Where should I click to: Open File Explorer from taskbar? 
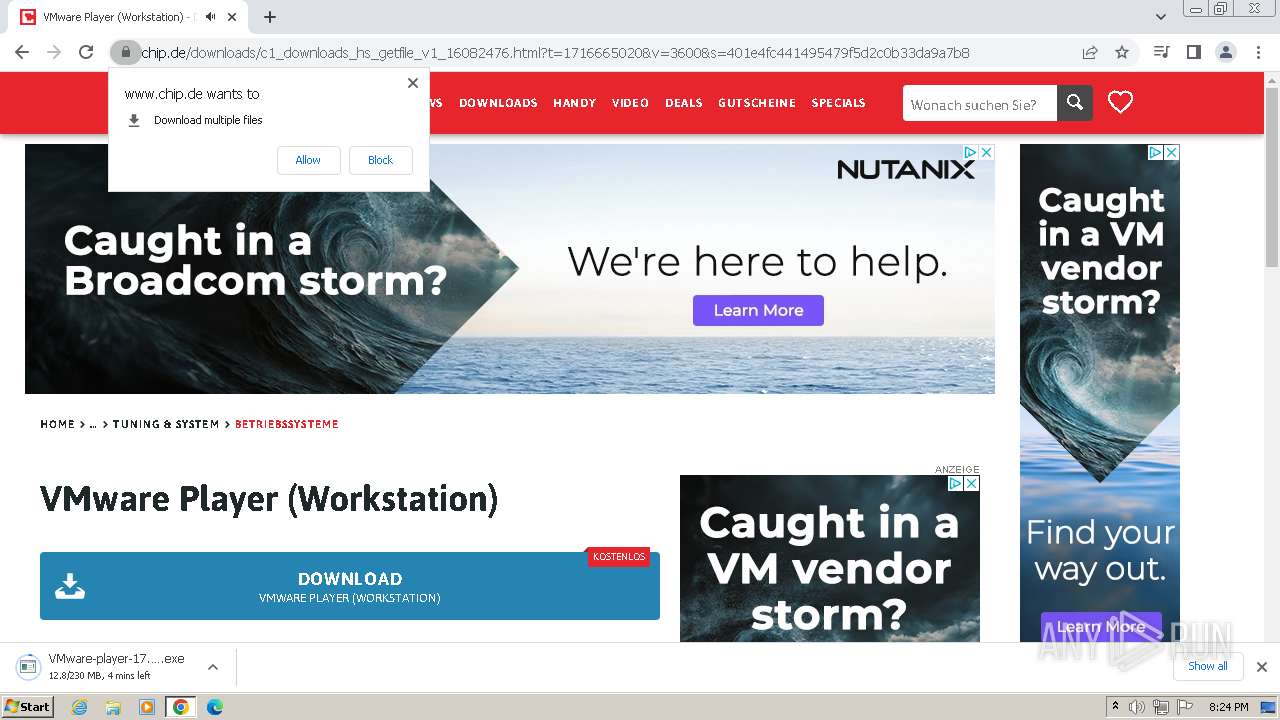113,707
